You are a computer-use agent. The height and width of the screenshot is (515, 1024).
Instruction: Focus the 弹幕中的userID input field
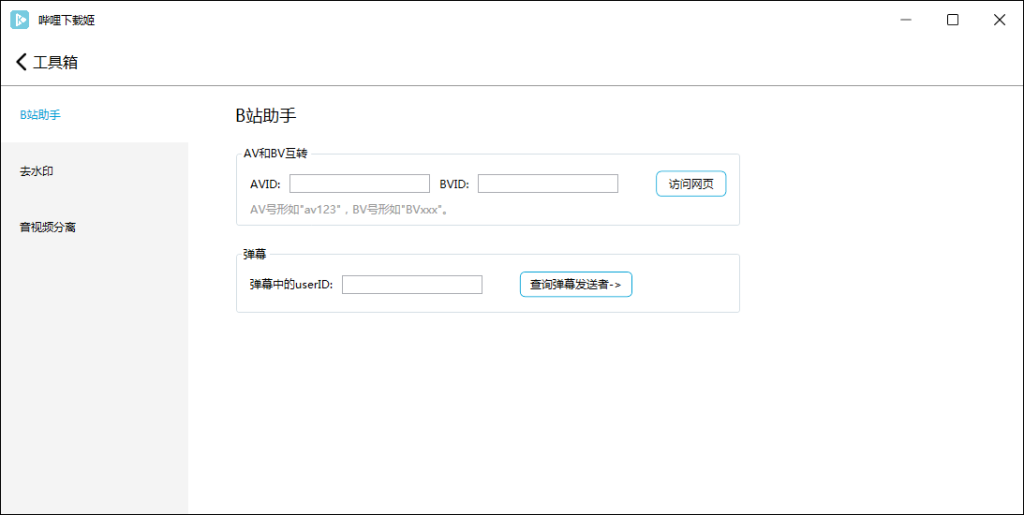[412, 285]
